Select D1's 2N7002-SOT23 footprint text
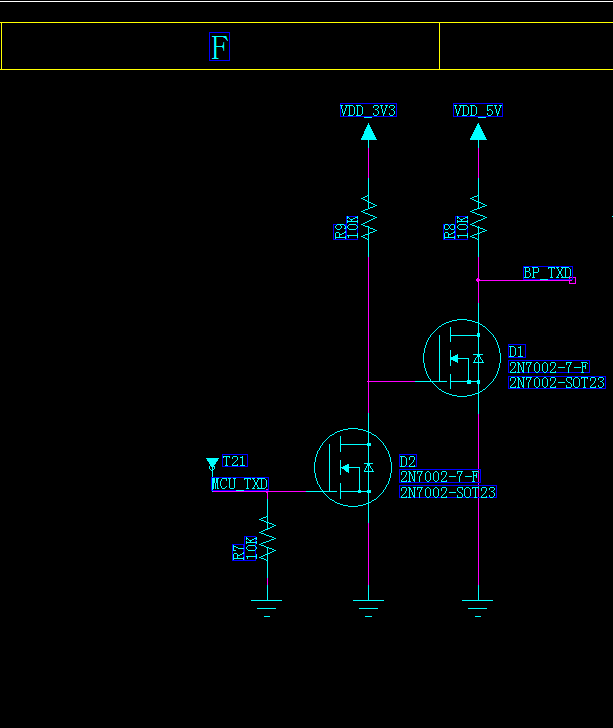Viewport: 613px width, 728px height. click(x=557, y=383)
